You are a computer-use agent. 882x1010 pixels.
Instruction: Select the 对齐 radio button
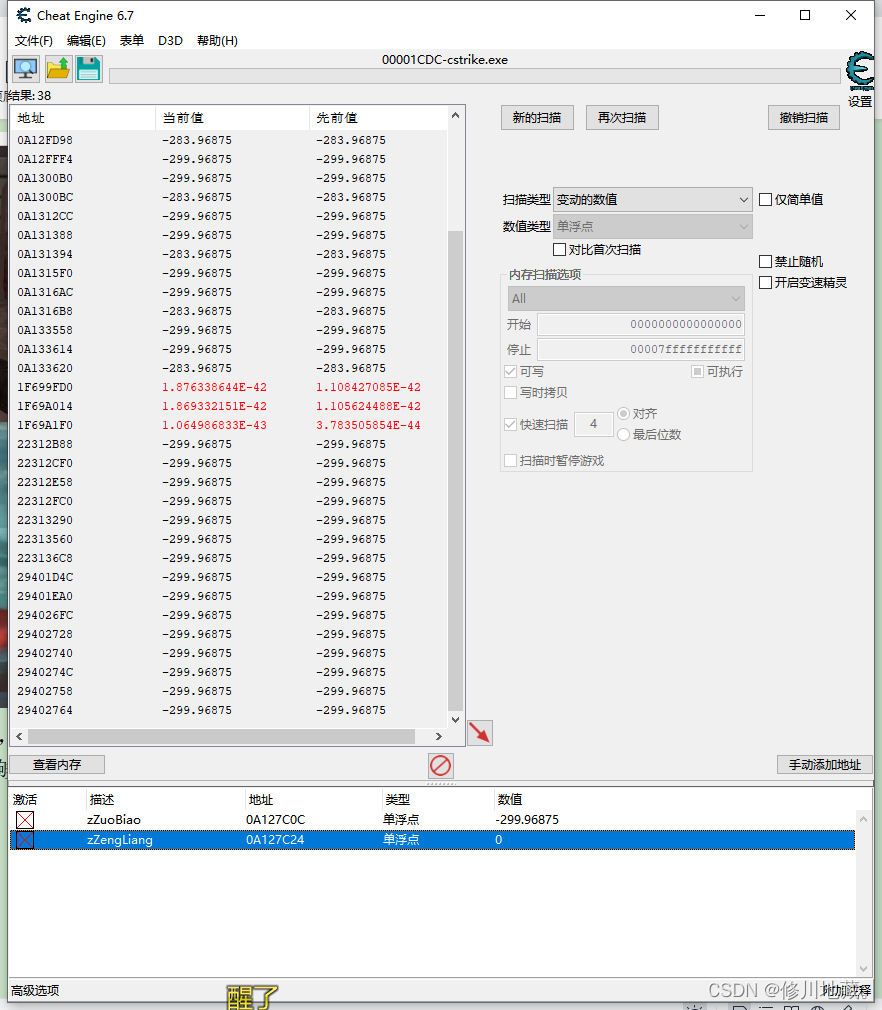(623, 414)
